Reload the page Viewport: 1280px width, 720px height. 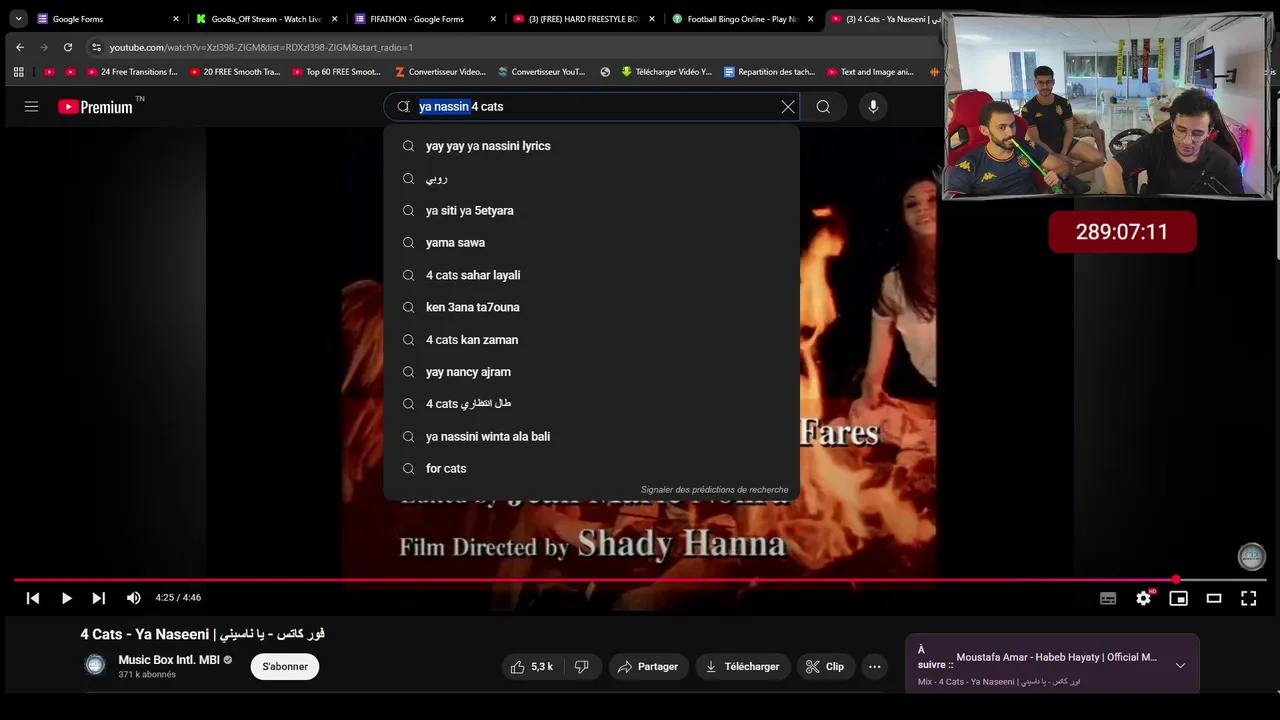tap(67, 47)
